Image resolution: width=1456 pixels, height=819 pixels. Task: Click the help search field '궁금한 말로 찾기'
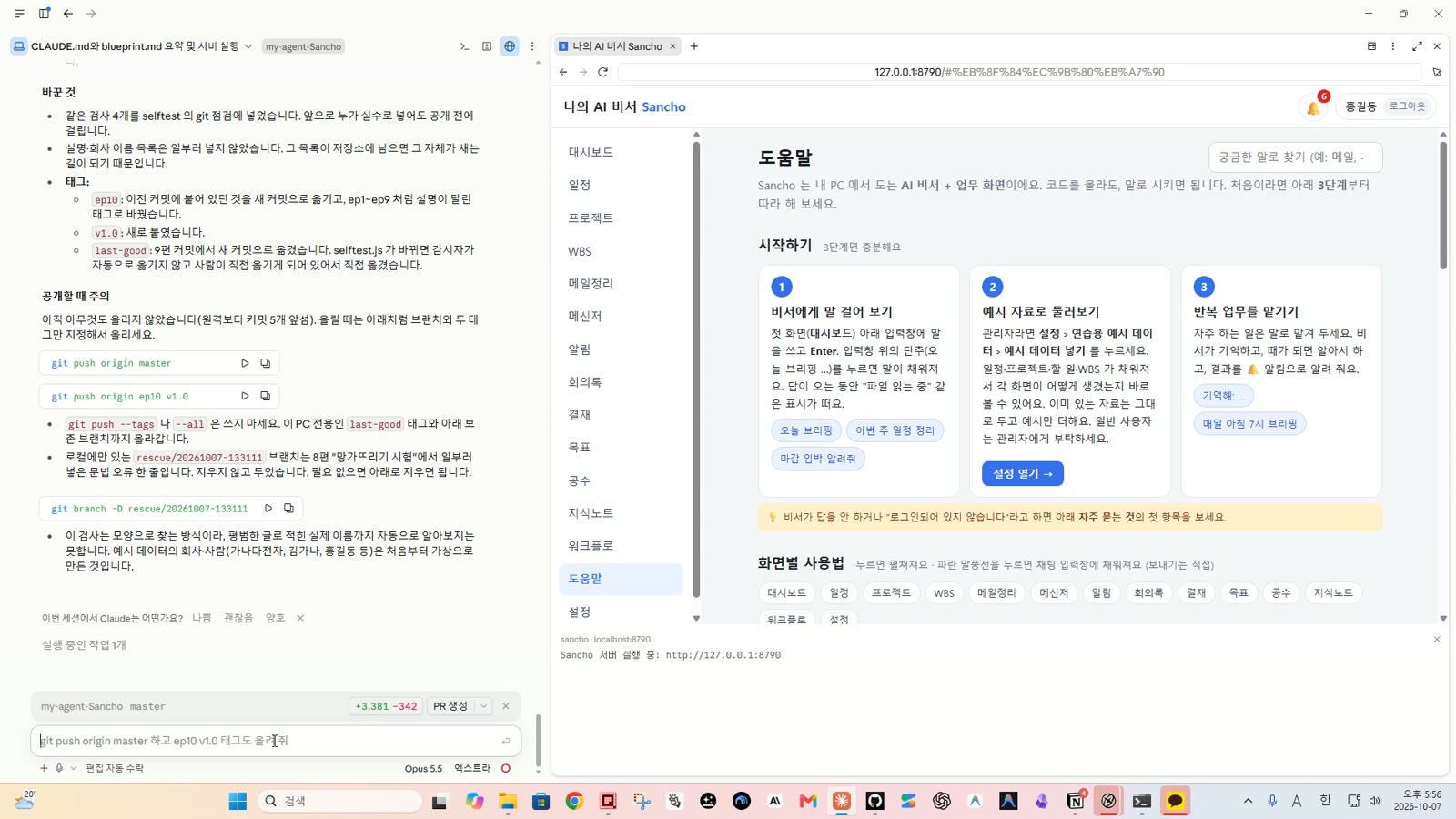click(1295, 157)
